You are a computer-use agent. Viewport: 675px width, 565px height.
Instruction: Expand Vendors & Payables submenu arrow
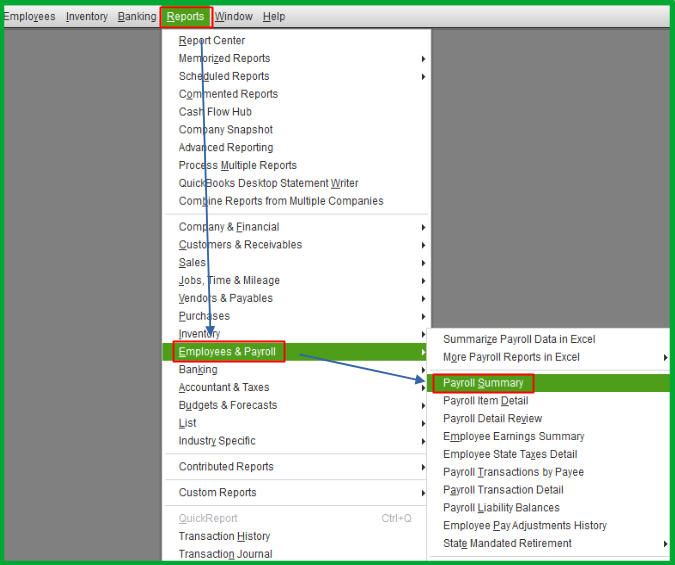tap(423, 299)
